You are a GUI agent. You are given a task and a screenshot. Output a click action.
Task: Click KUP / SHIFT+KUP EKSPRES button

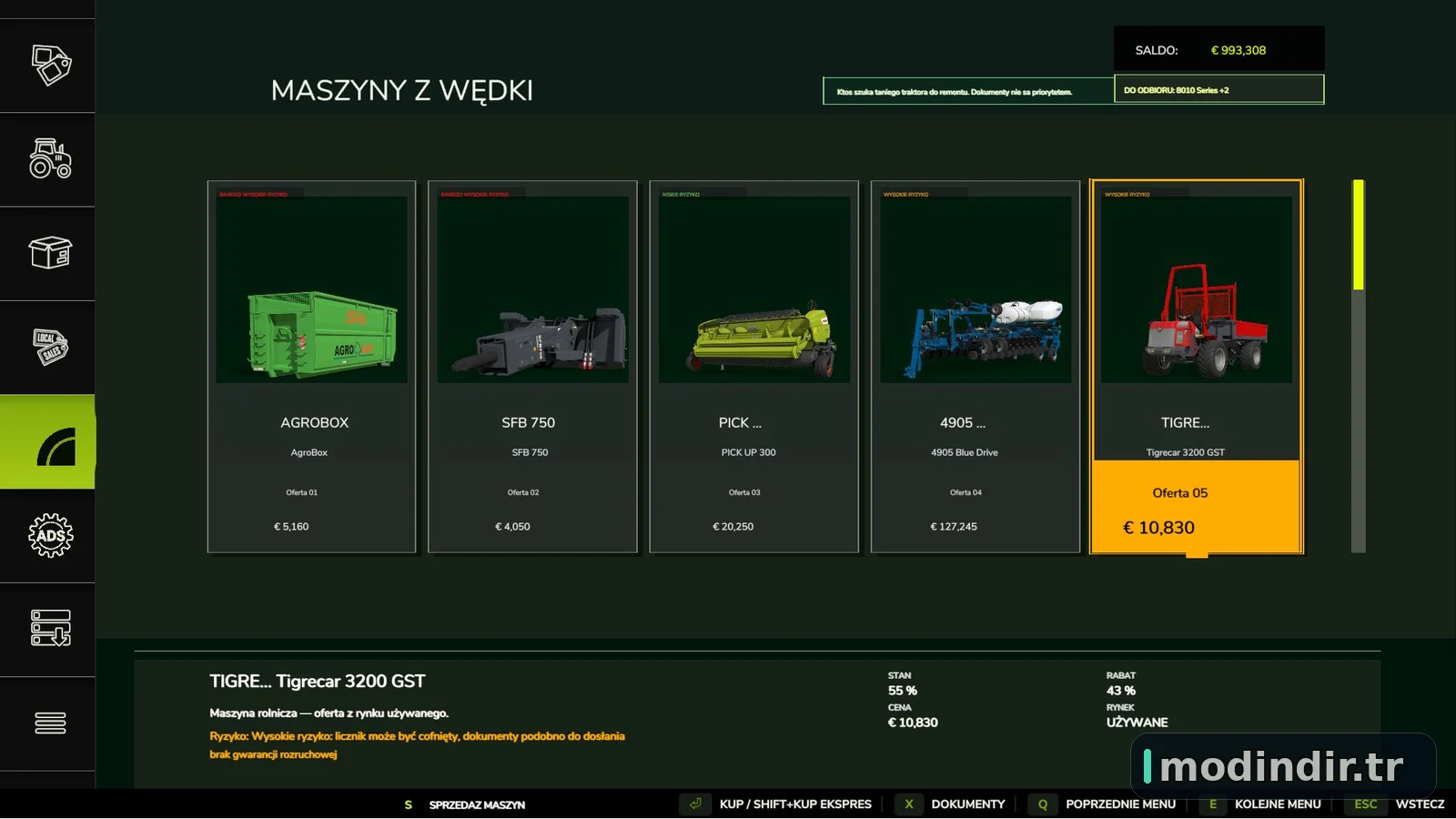795,804
